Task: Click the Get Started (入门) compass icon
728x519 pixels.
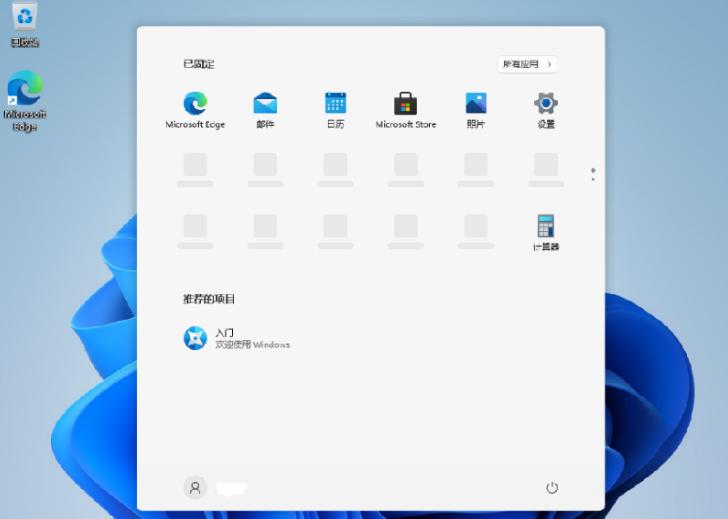Action: [195, 338]
